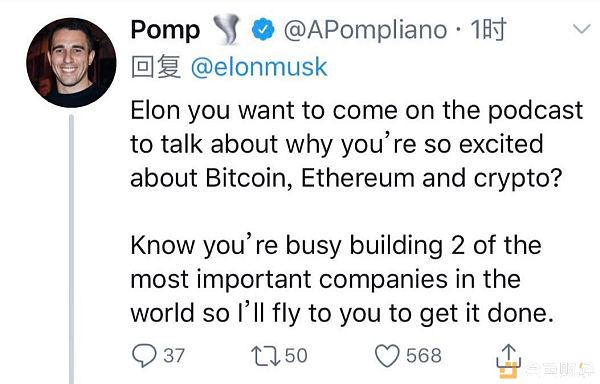Click the reply speech bubble icon

pyautogui.click(x=144, y=355)
